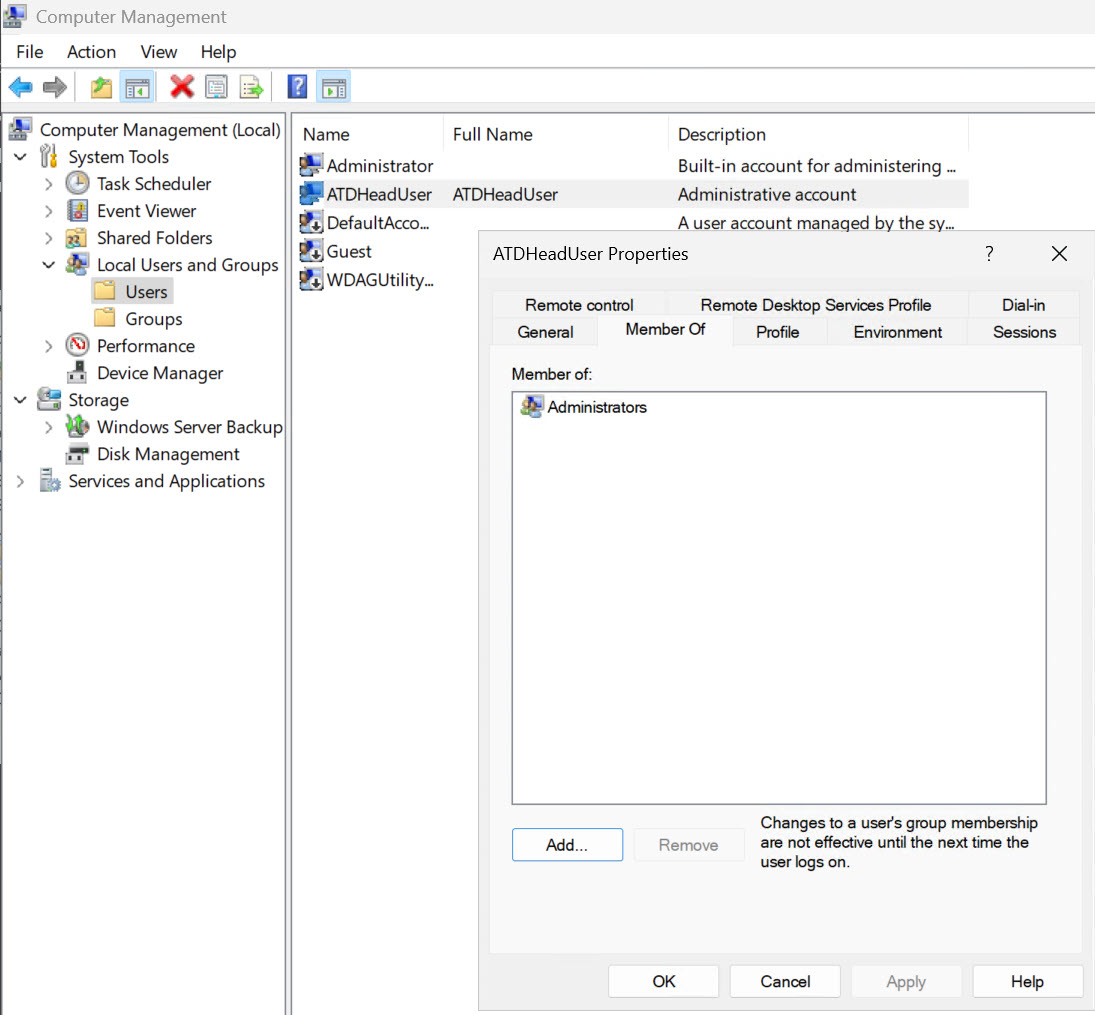Click the WDAGUtility user account icon
The image size is (1095, 1015).
(311, 280)
